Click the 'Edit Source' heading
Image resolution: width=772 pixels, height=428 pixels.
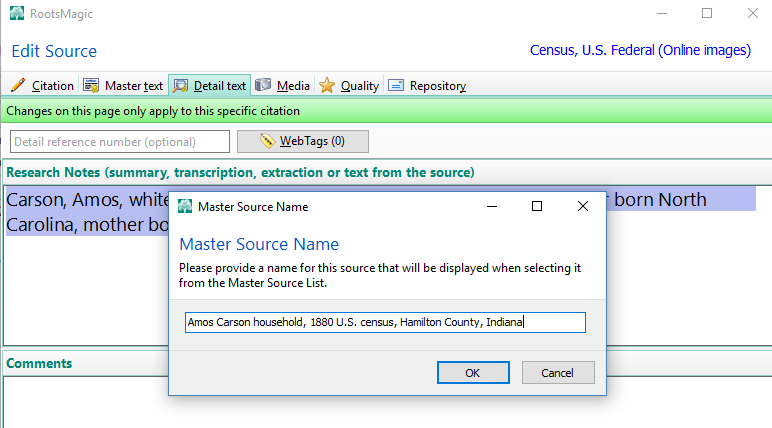pyautogui.click(x=54, y=51)
